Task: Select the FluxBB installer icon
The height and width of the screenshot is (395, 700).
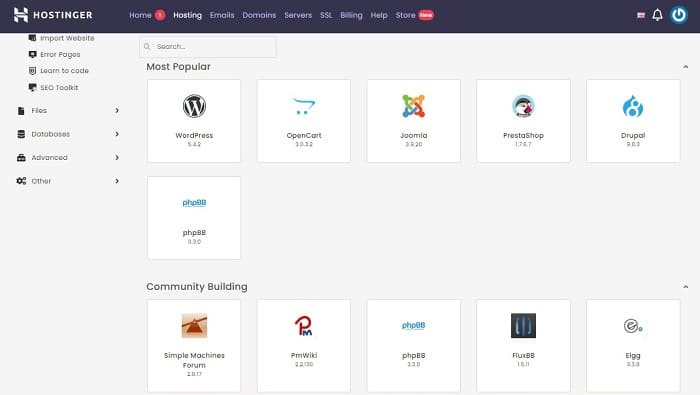Action: click(523, 325)
